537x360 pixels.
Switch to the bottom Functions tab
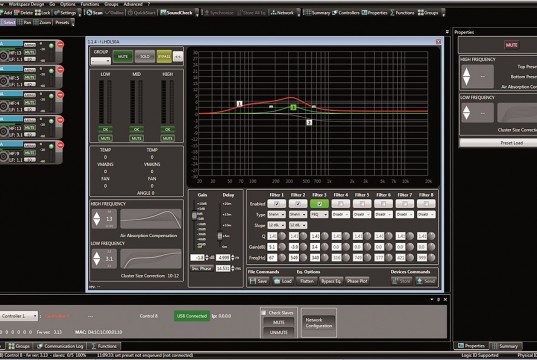point(104,346)
